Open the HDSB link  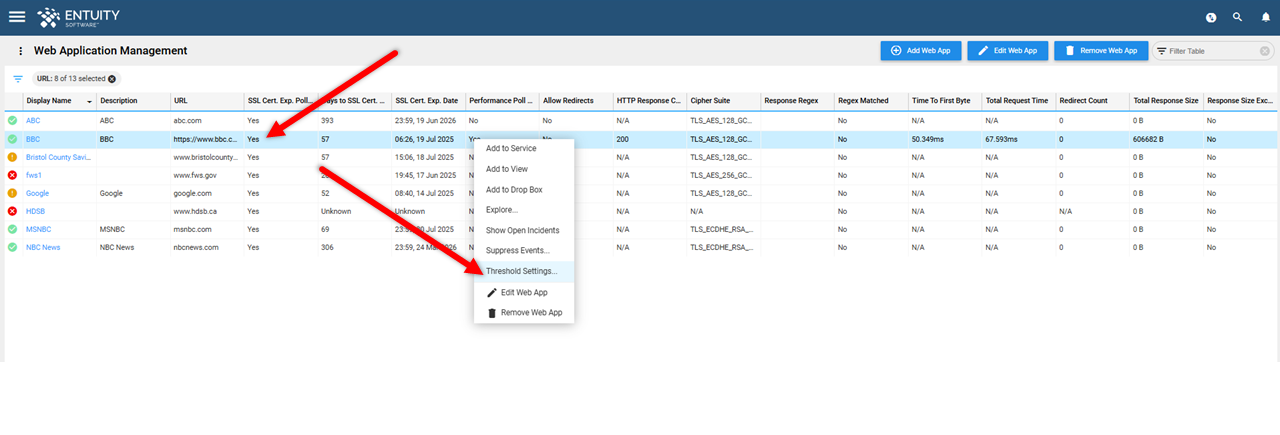pyautogui.click(x=35, y=211)
